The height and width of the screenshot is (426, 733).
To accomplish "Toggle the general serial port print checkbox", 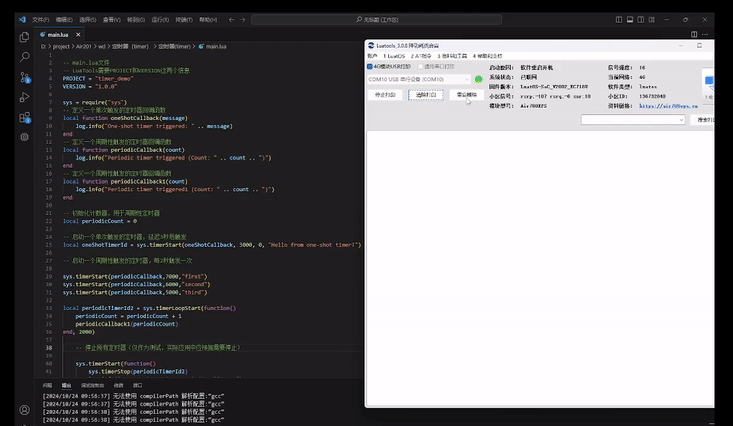I will pyautogui.click(x=421, y=66).
